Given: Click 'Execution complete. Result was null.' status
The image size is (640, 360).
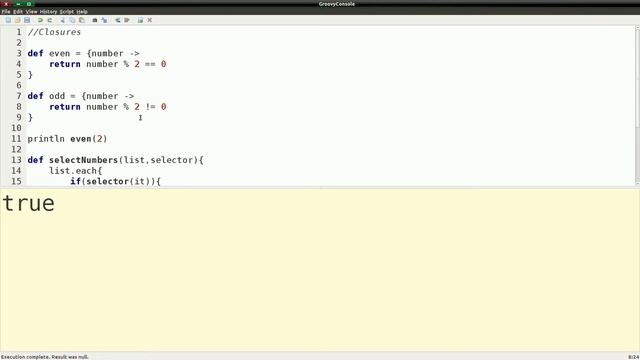Looking at the screenshot, I should click(x=44, y=357).
